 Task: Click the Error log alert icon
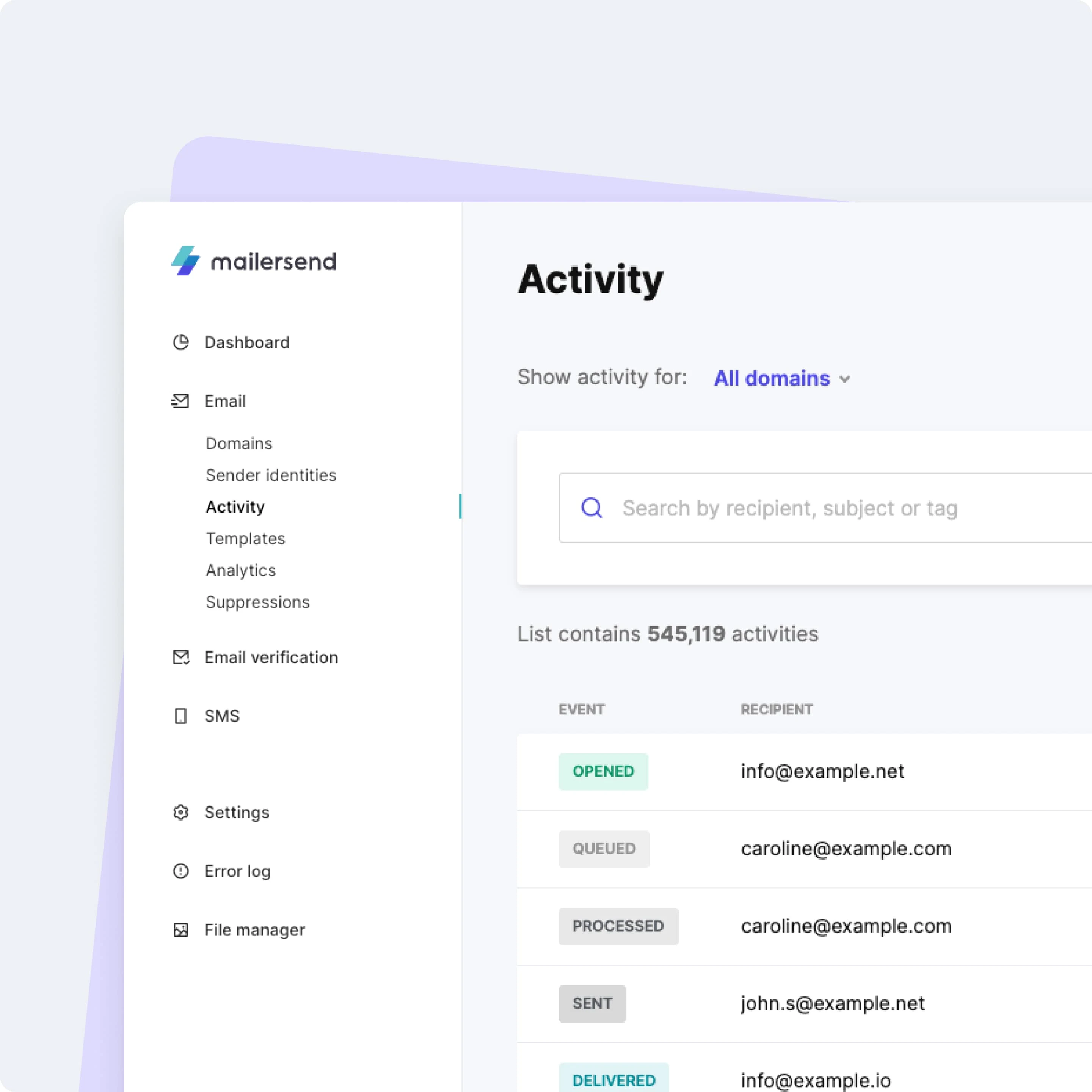click(180, 871)
